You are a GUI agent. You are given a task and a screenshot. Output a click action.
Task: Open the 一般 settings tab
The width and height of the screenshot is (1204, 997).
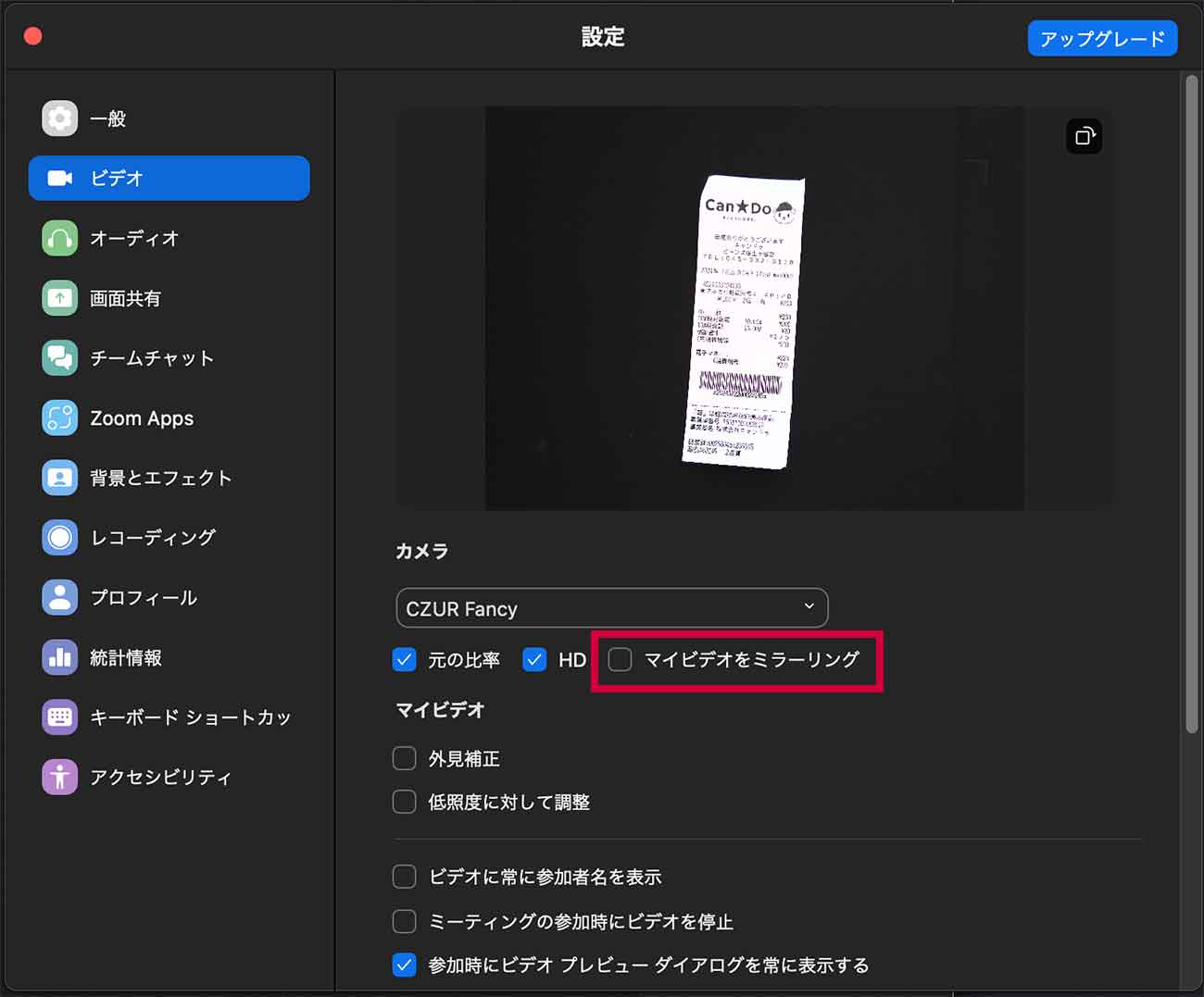(x=169, y=118)
